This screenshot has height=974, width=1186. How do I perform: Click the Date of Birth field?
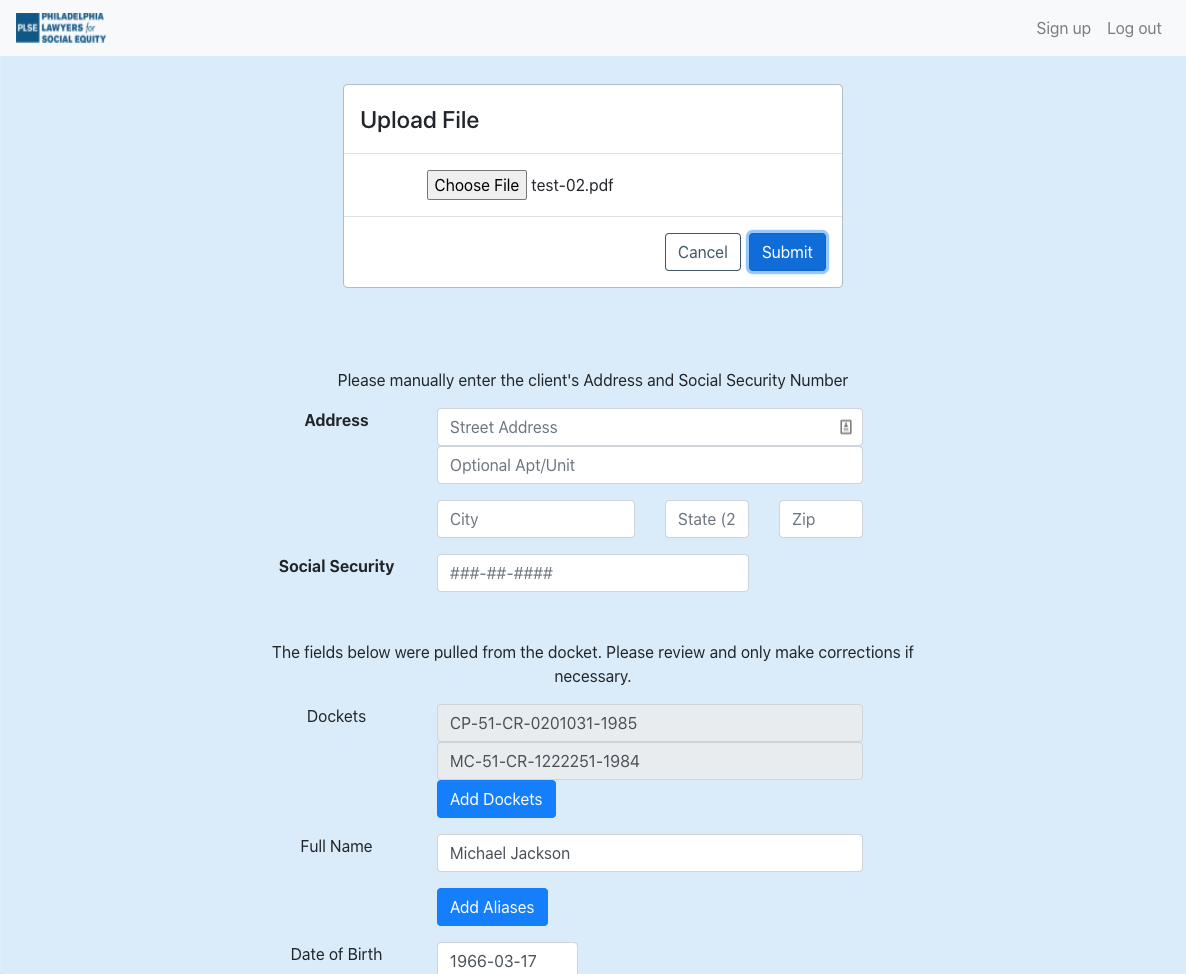coord(507,960)
